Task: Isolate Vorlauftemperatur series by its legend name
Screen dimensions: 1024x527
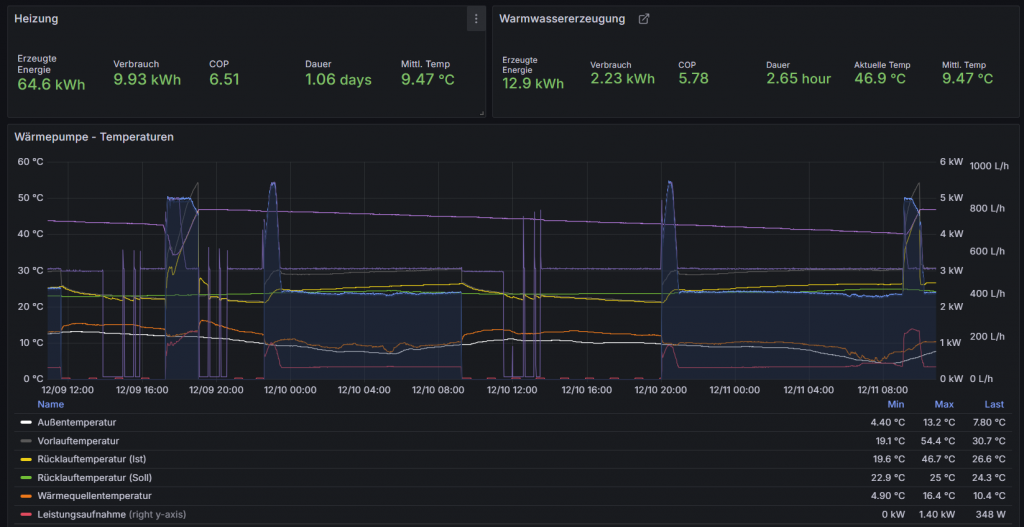Action: pyautogui.click(x=78, y=441)
